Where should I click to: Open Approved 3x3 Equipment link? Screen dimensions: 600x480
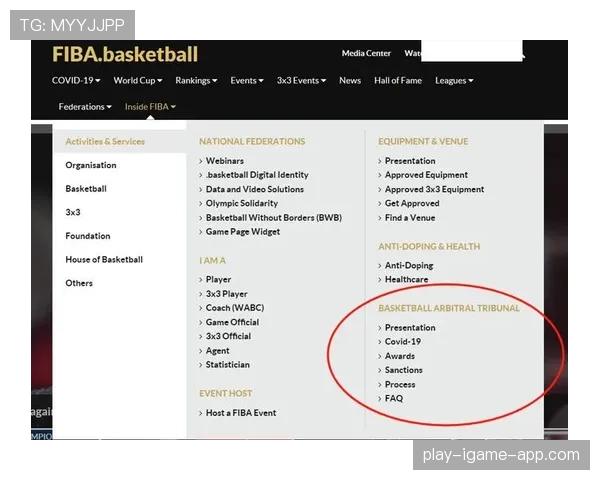point(434,189)
